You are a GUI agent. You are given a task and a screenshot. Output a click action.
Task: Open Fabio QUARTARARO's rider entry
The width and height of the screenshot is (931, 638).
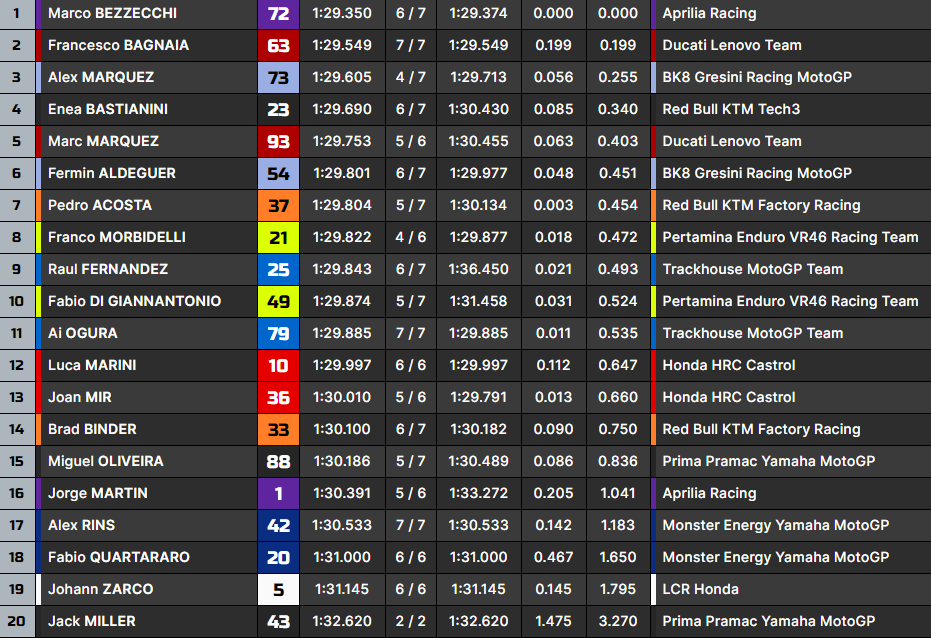[118, 558]
